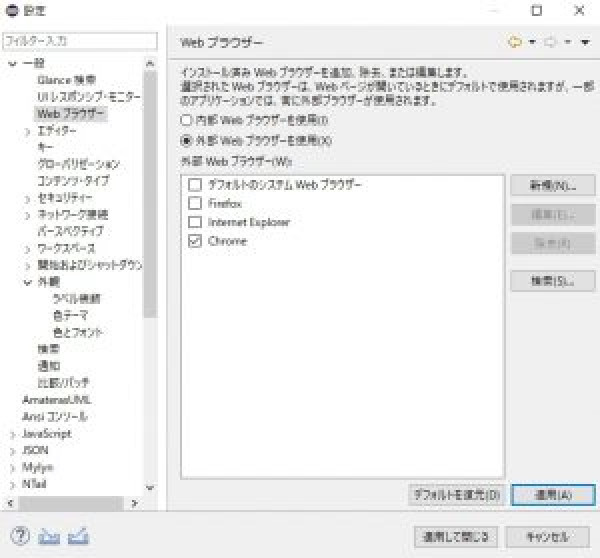Open the Back history dropdown arrow
600x558 pixels.
coord(532,42)
